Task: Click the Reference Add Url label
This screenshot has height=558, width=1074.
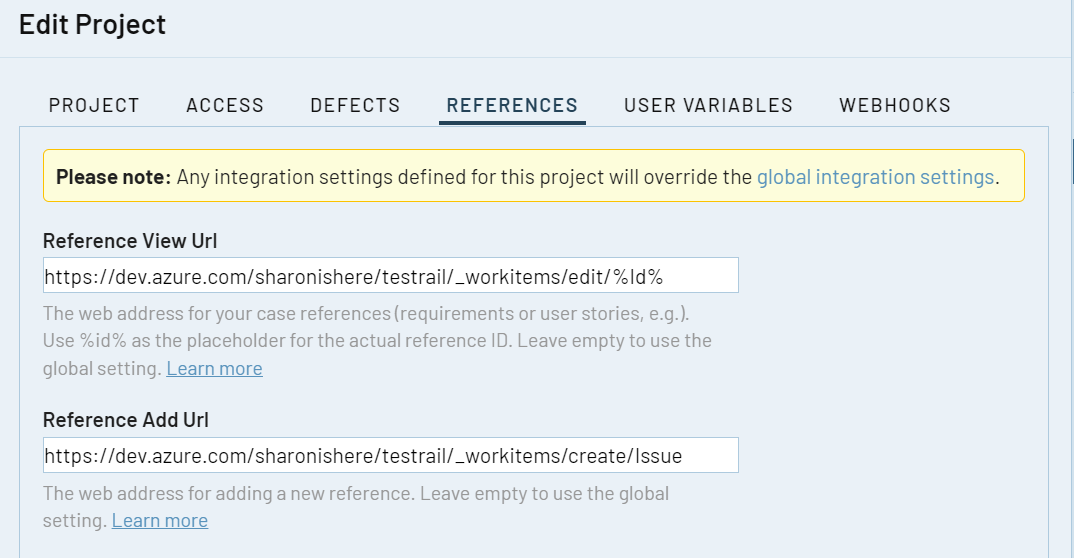Action: coord(126,420)
